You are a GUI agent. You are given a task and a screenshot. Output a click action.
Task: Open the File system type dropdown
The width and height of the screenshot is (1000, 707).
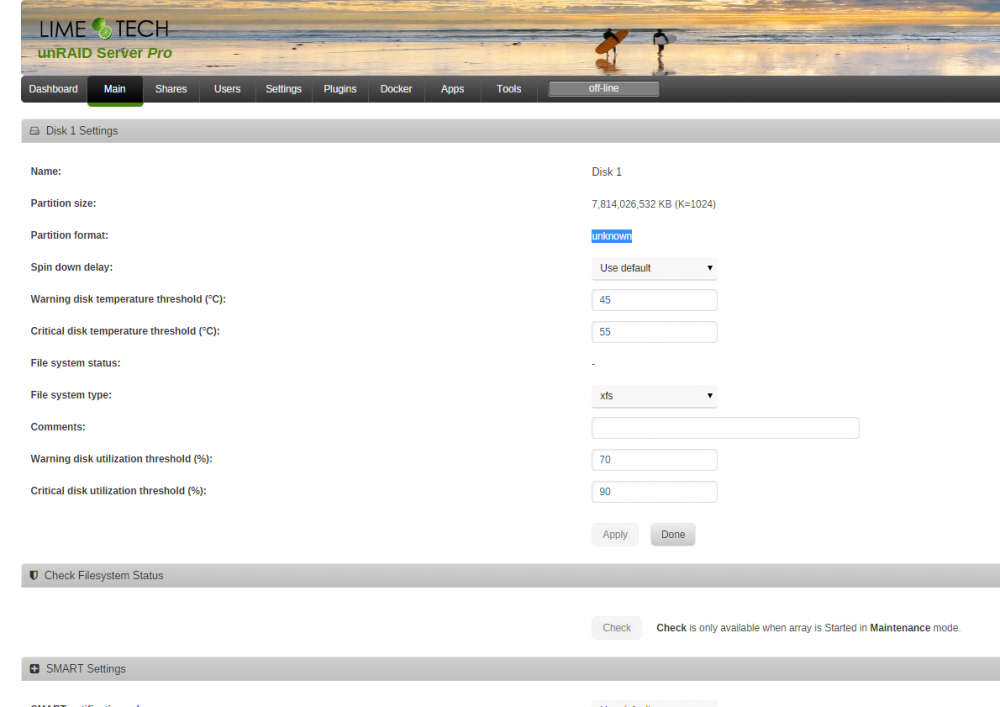point(654,396)
